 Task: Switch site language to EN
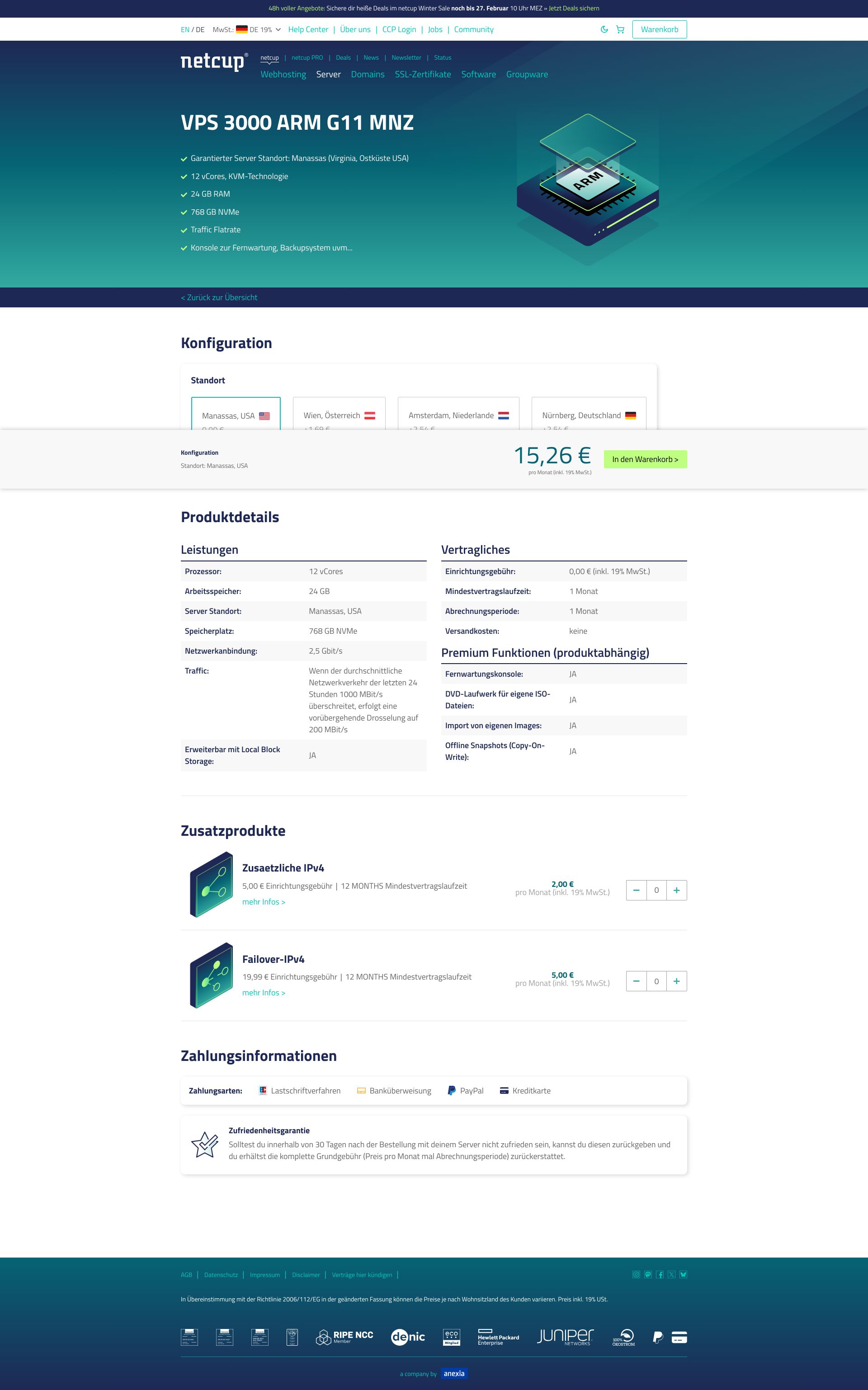pyautogui.click(x=185, y=29)
